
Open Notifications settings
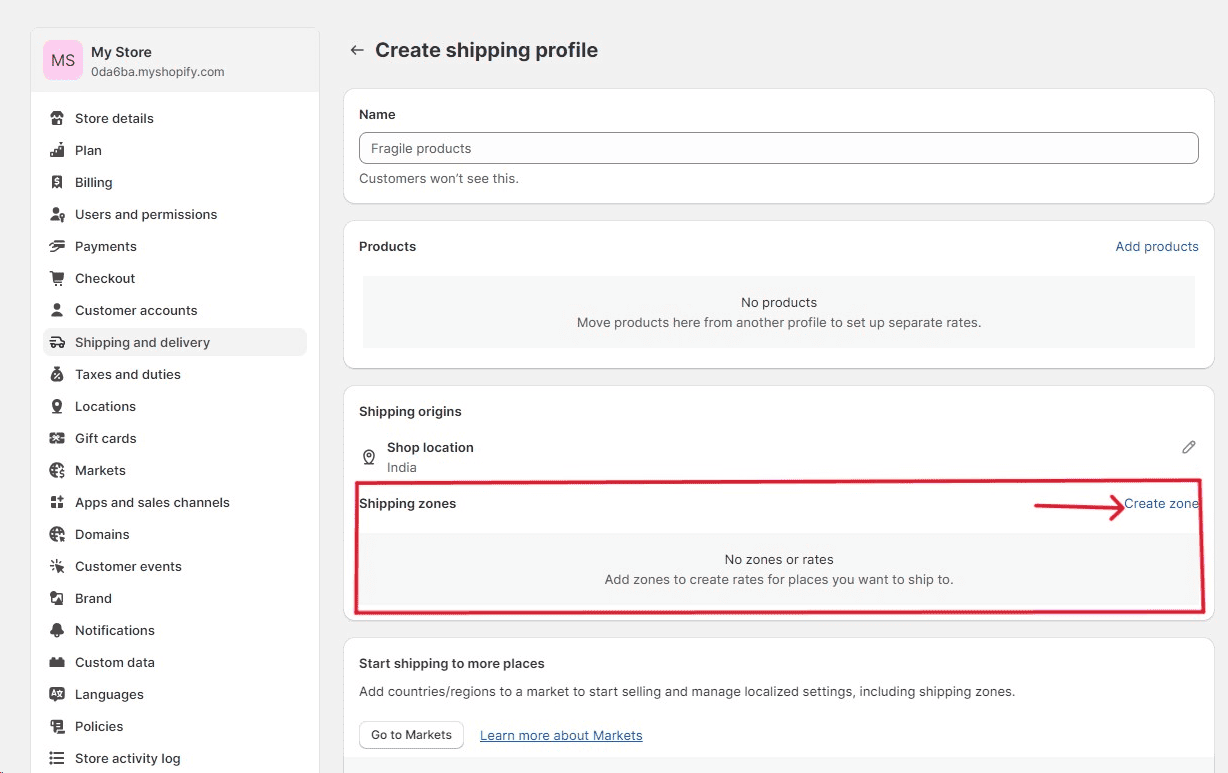175,630
